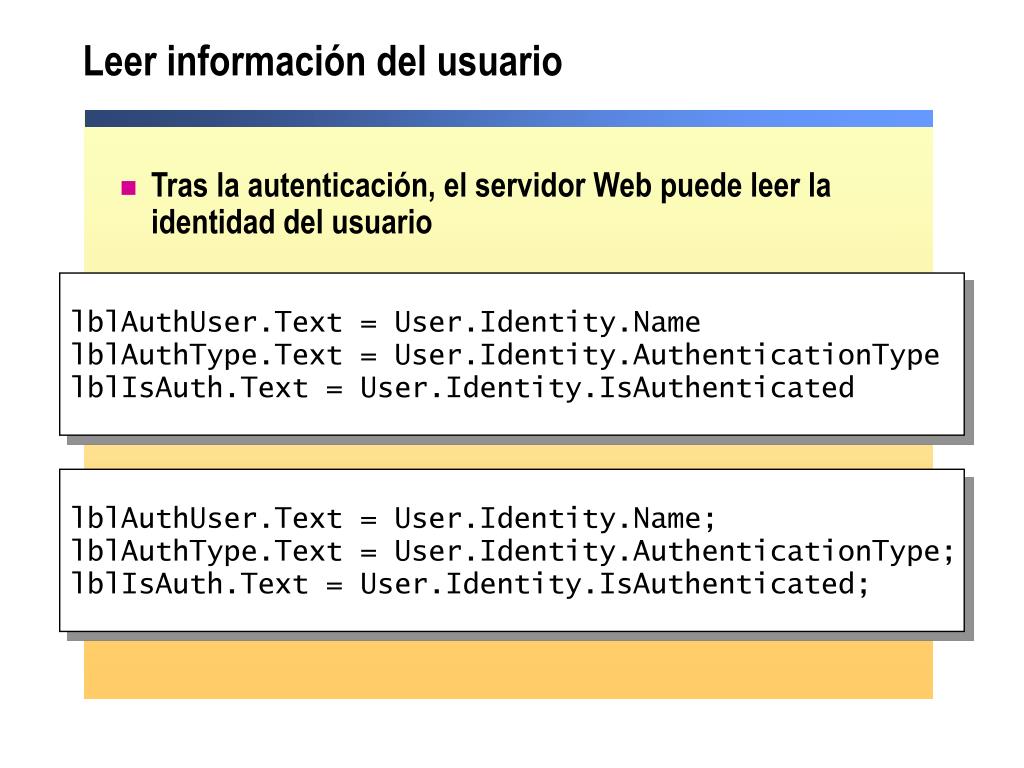Click the slide title 'Leer información del usuario'

click(323, 62)
